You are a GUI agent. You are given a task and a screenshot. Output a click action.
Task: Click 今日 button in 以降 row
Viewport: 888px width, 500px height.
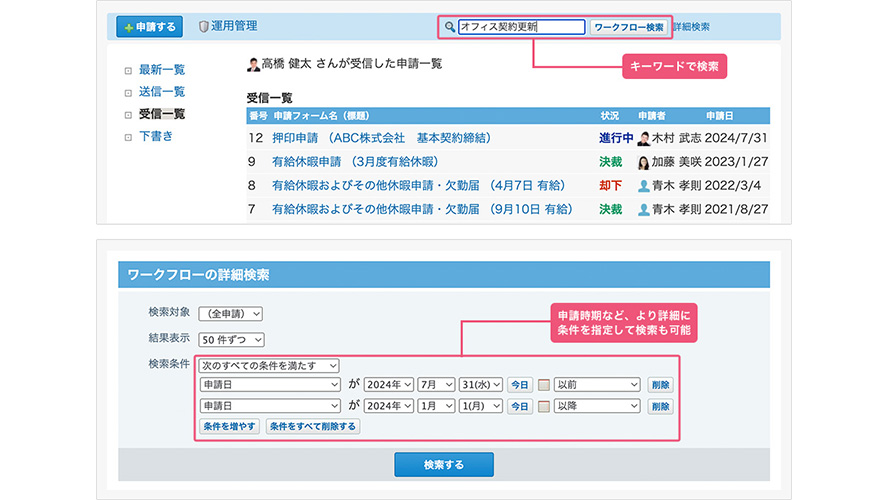(x=519, y=407)
